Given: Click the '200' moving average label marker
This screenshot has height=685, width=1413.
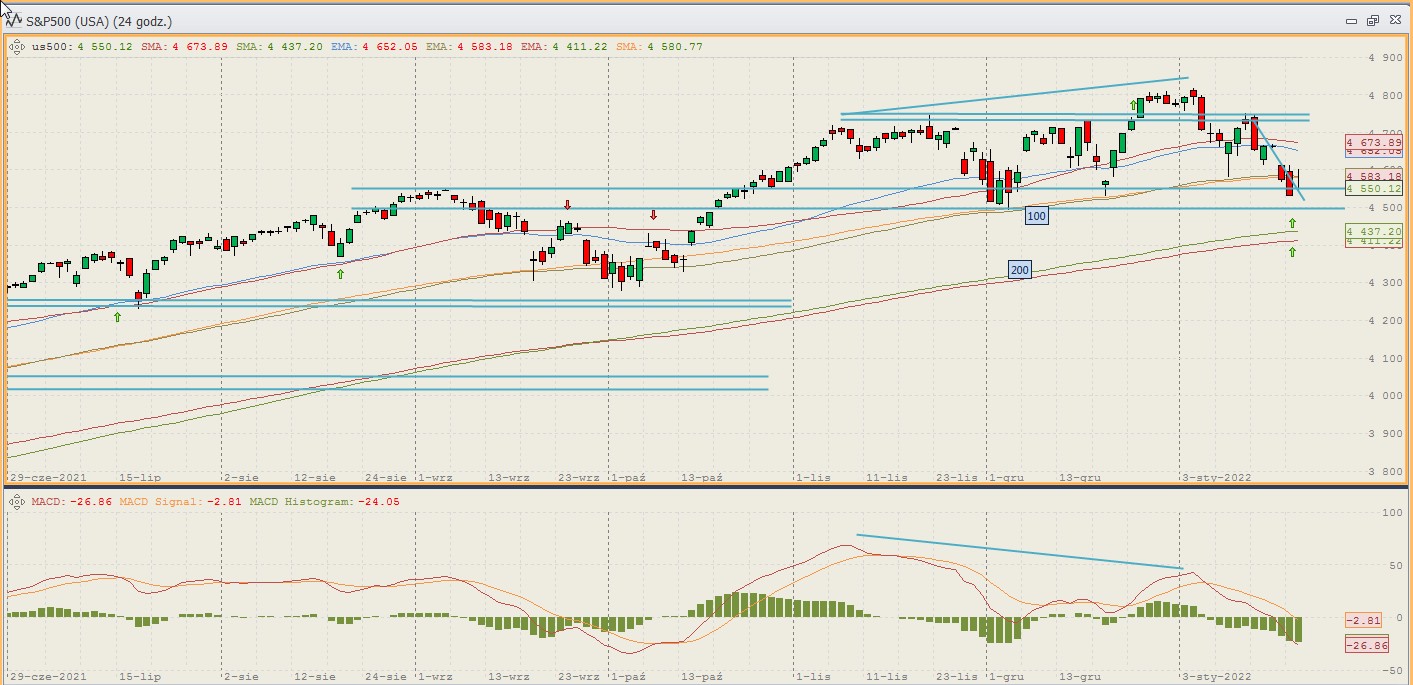Looking at the screenshot, I should (1019, 270).
